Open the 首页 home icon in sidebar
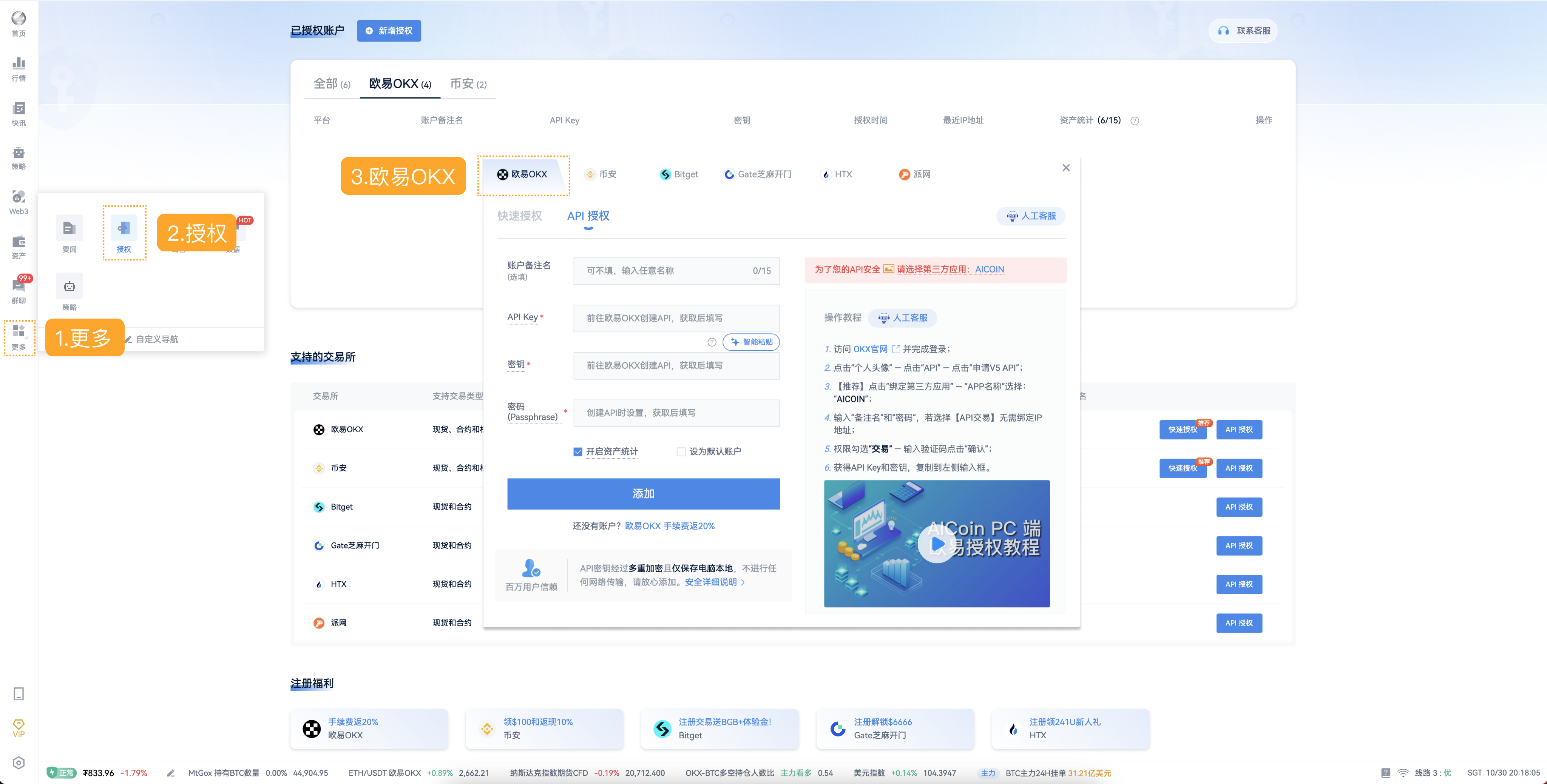The height and width of the screenshot is (784, 1547). point(19,24)
